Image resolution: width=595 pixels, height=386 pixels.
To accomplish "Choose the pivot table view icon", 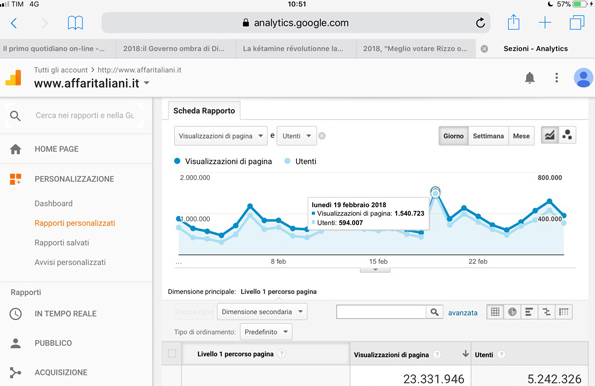I will (564, 312).
